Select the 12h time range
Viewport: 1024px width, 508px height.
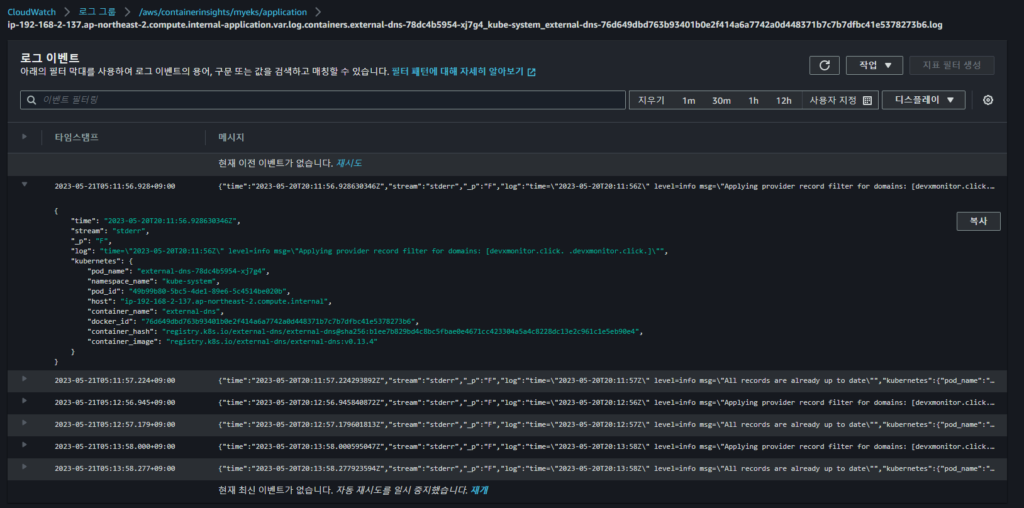pos(784,101)
